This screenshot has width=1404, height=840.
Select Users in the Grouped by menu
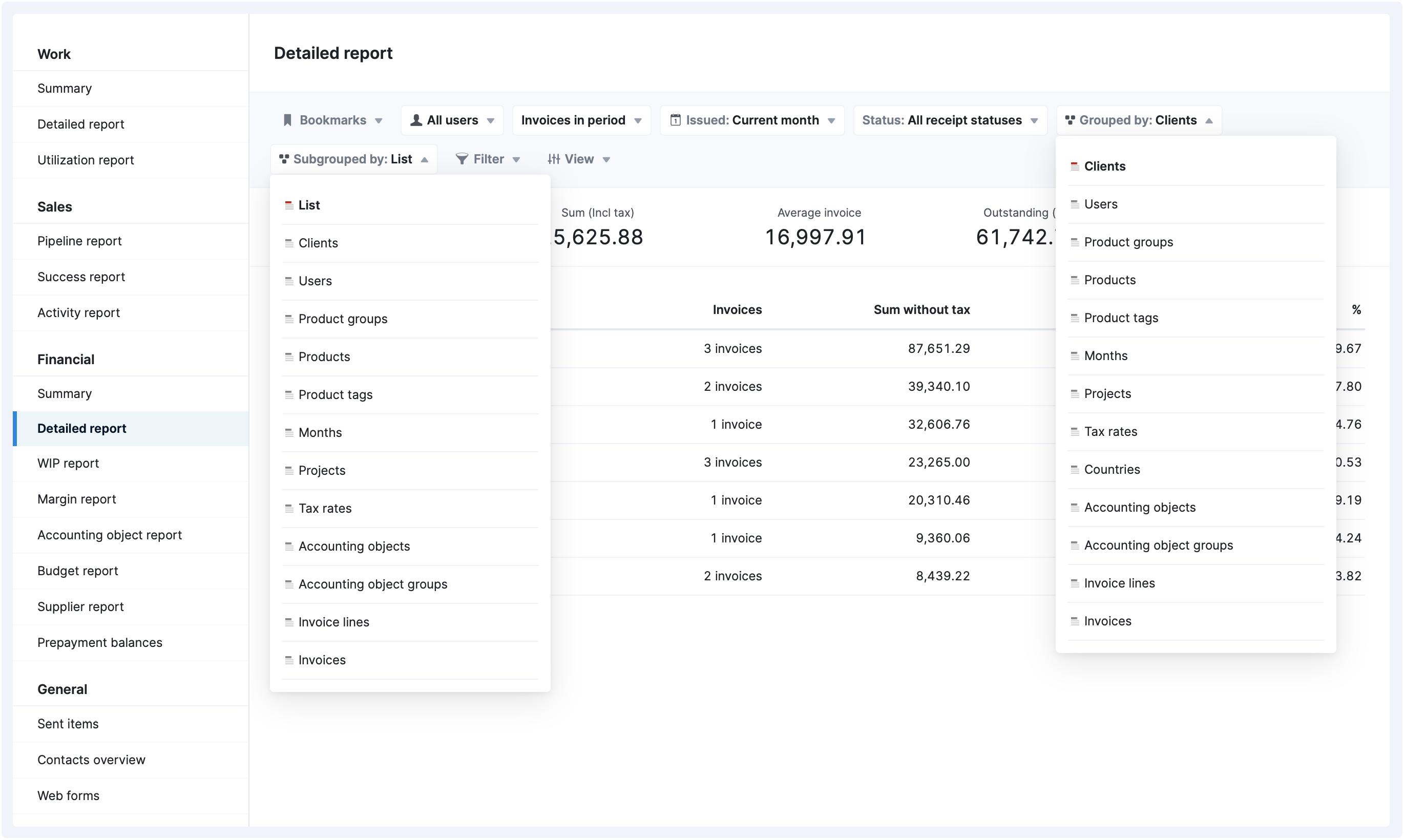tap(1195, 204)
